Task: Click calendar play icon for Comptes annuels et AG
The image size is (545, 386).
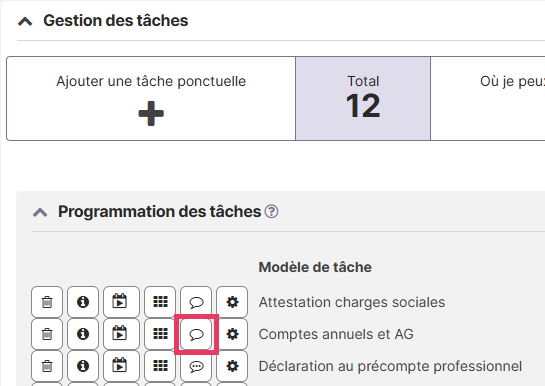Action: coord(120,334)
